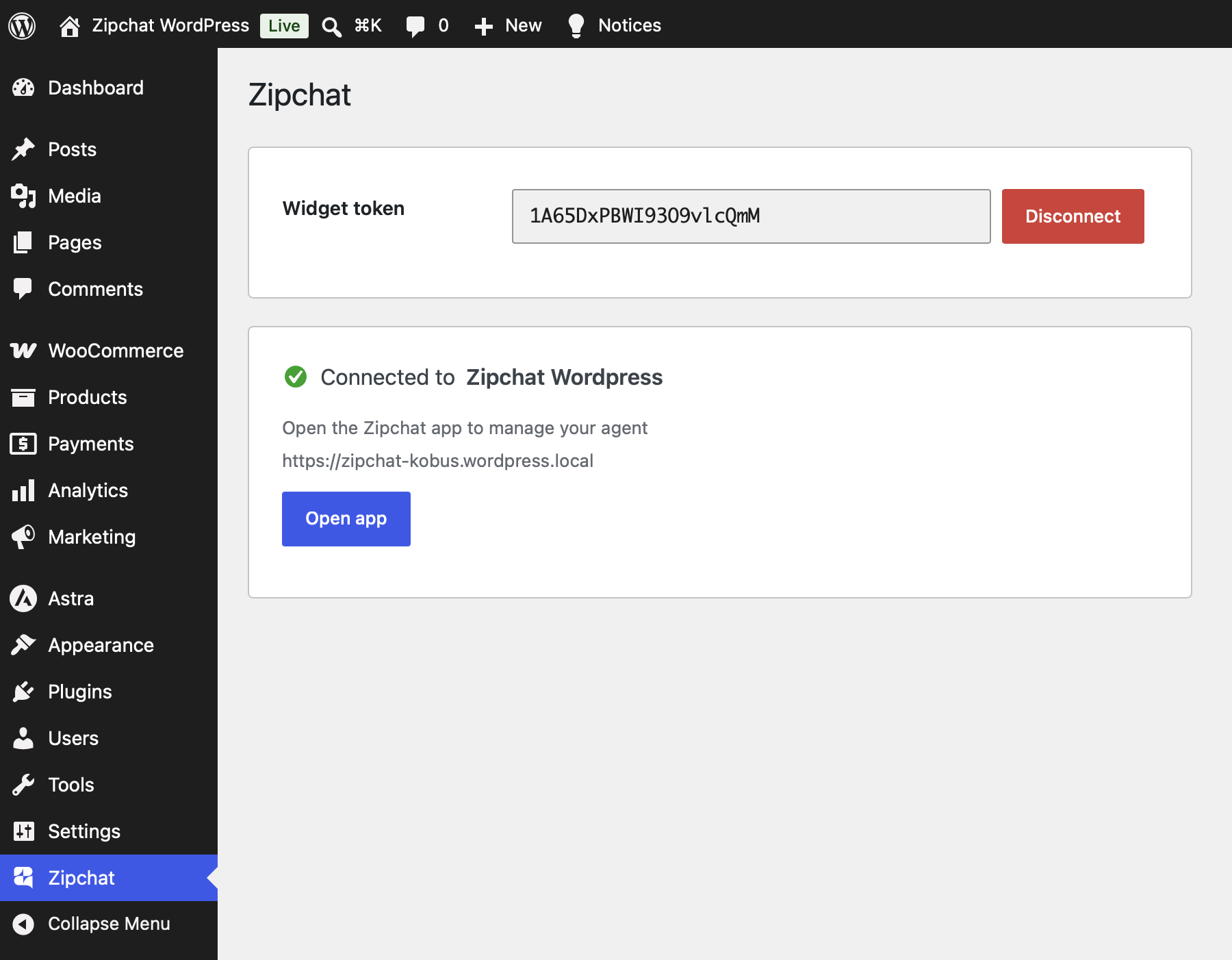Click the comment count 0 in admin bar

444,25
